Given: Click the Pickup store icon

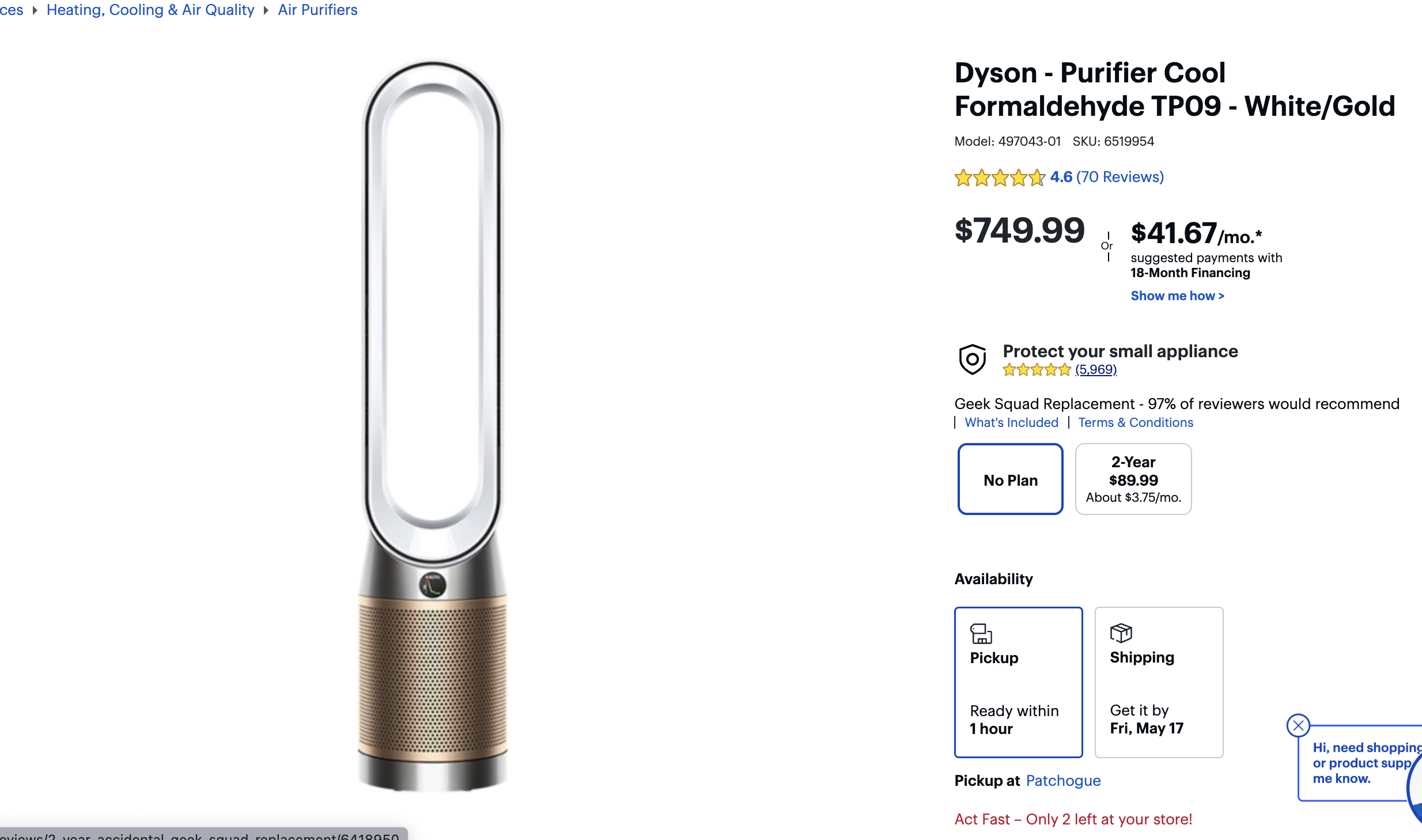Looking at the screenshot, I should coord(981,633).
